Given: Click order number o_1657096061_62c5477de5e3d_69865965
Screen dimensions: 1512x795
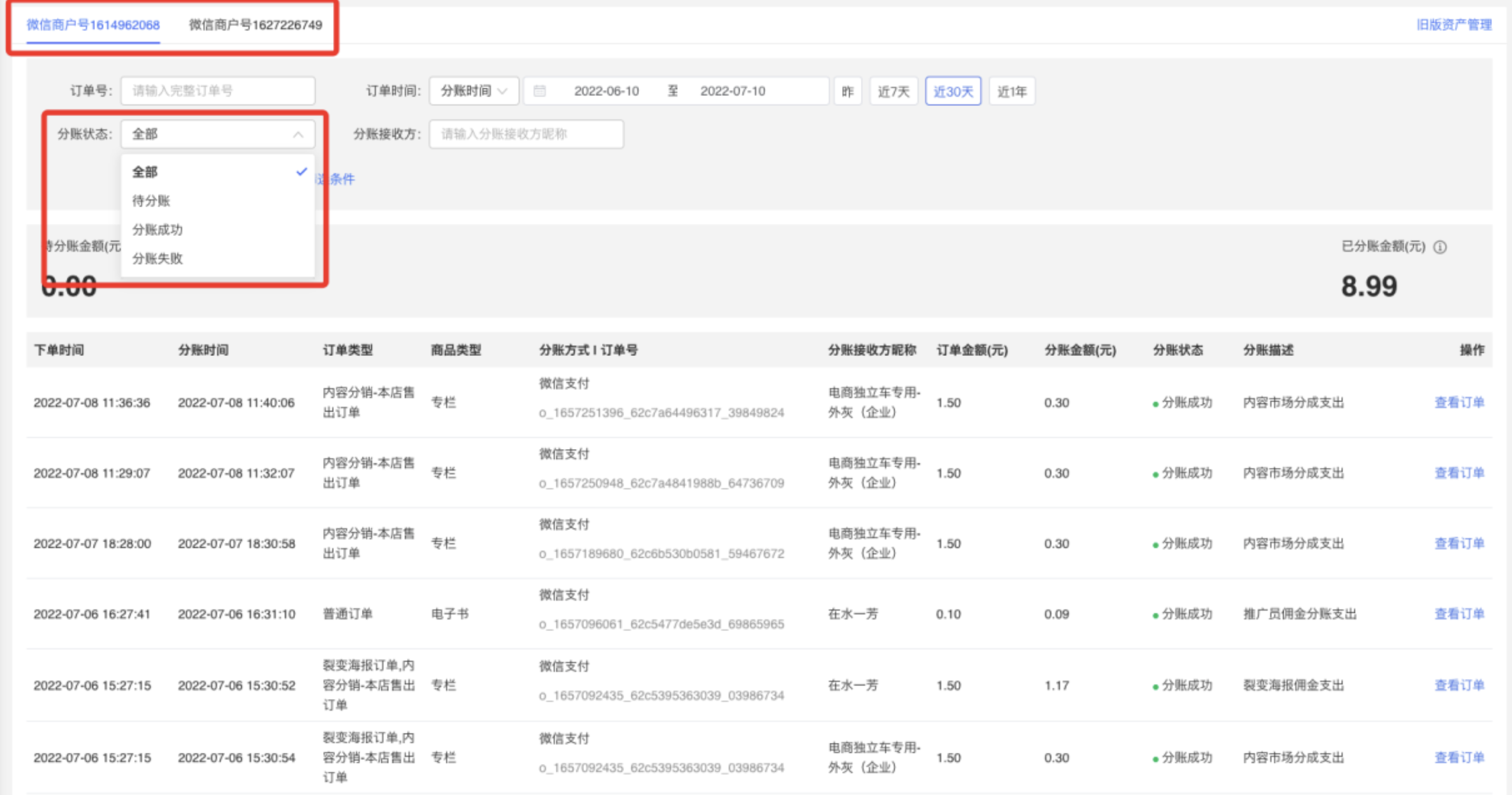Looking at the screenshot, I should pos(662,623).
